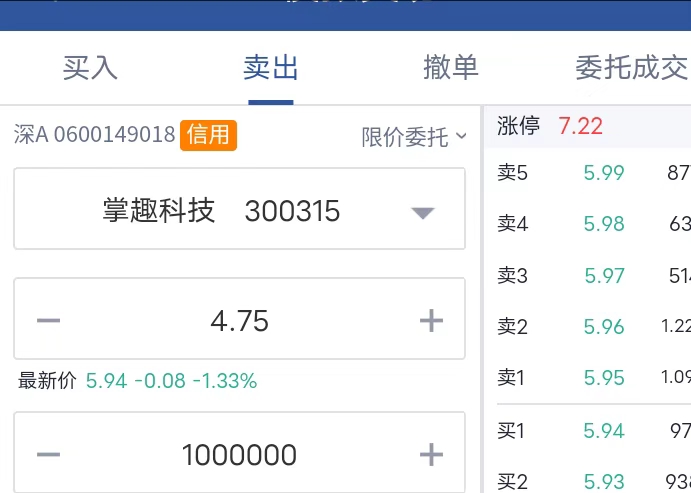691x493 pixels.
Task: Pick the 卖5 price 5.99
Action: pos(604,172)
